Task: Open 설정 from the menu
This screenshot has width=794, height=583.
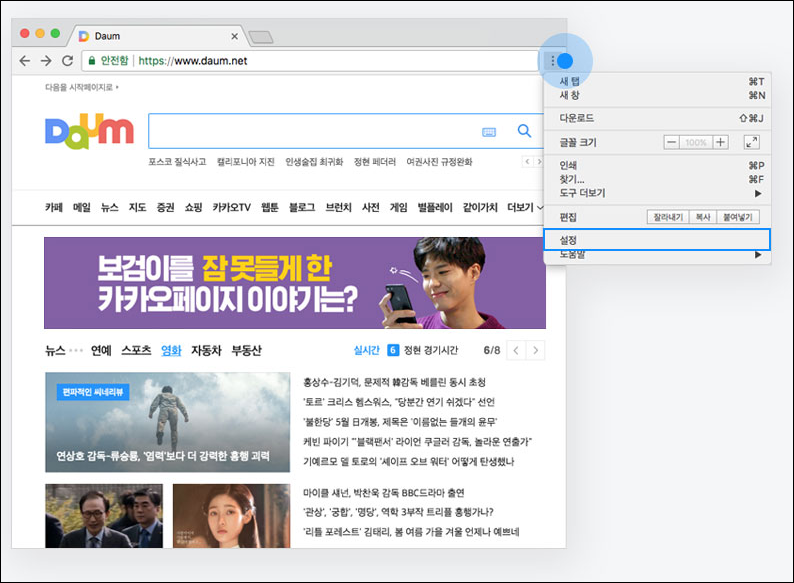Action: (657, 240)
